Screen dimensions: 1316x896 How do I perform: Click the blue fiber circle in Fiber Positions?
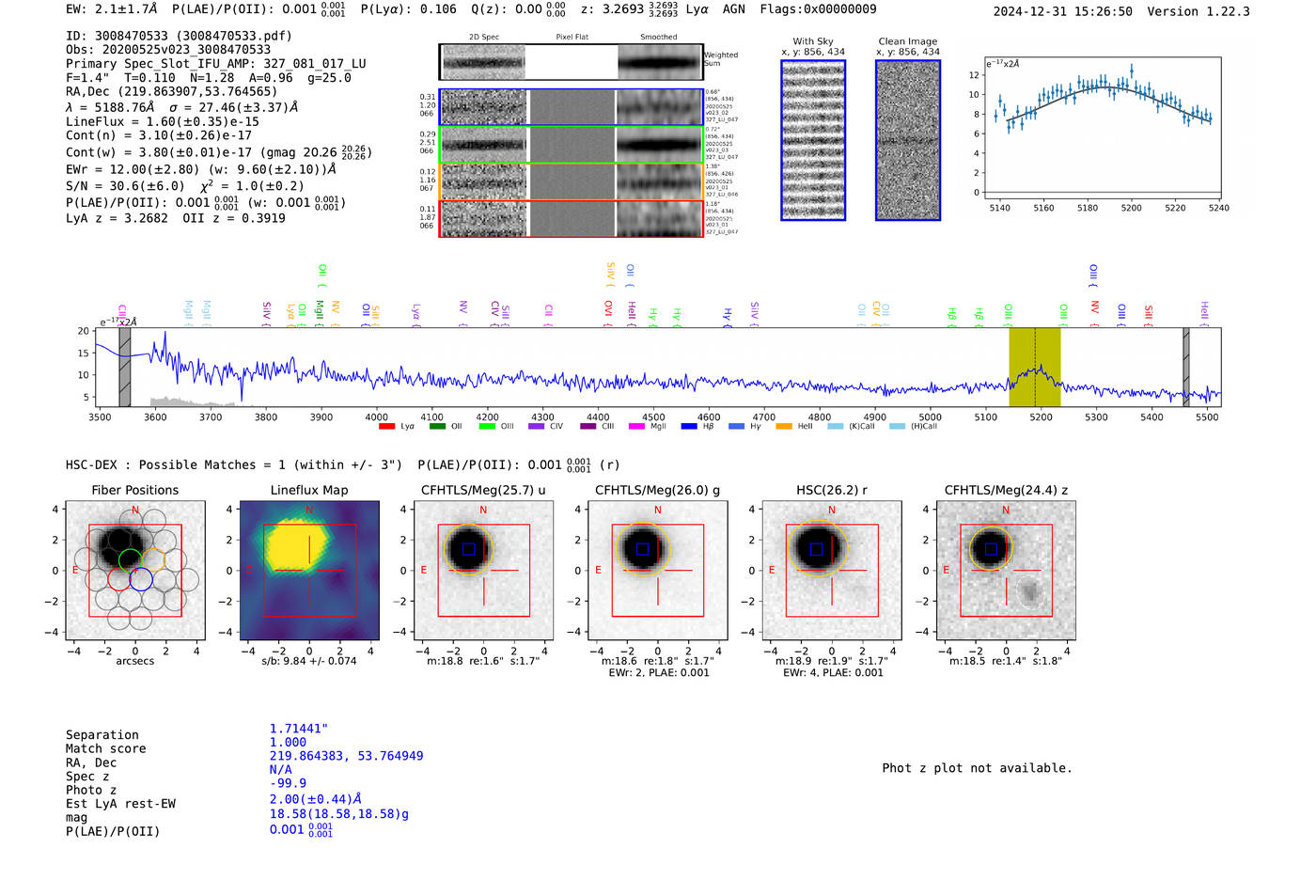[x=141, y=579]
